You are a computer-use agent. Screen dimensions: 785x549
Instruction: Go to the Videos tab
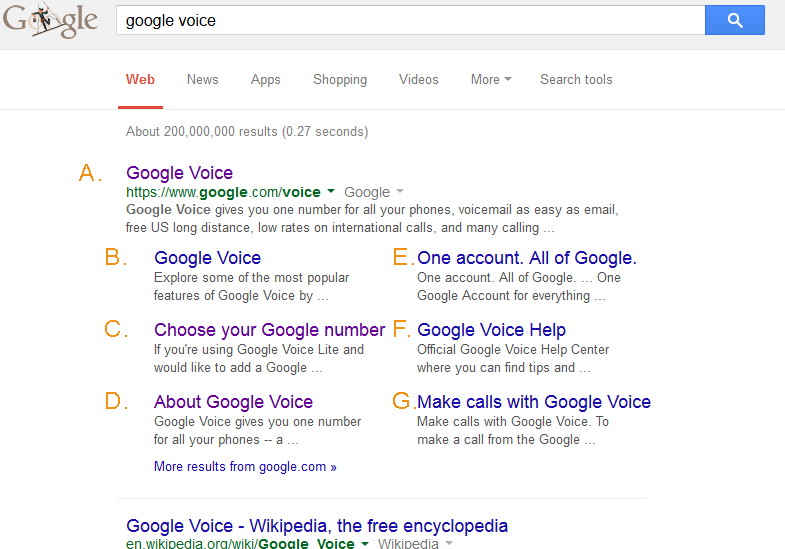click(x=419, y=79)
